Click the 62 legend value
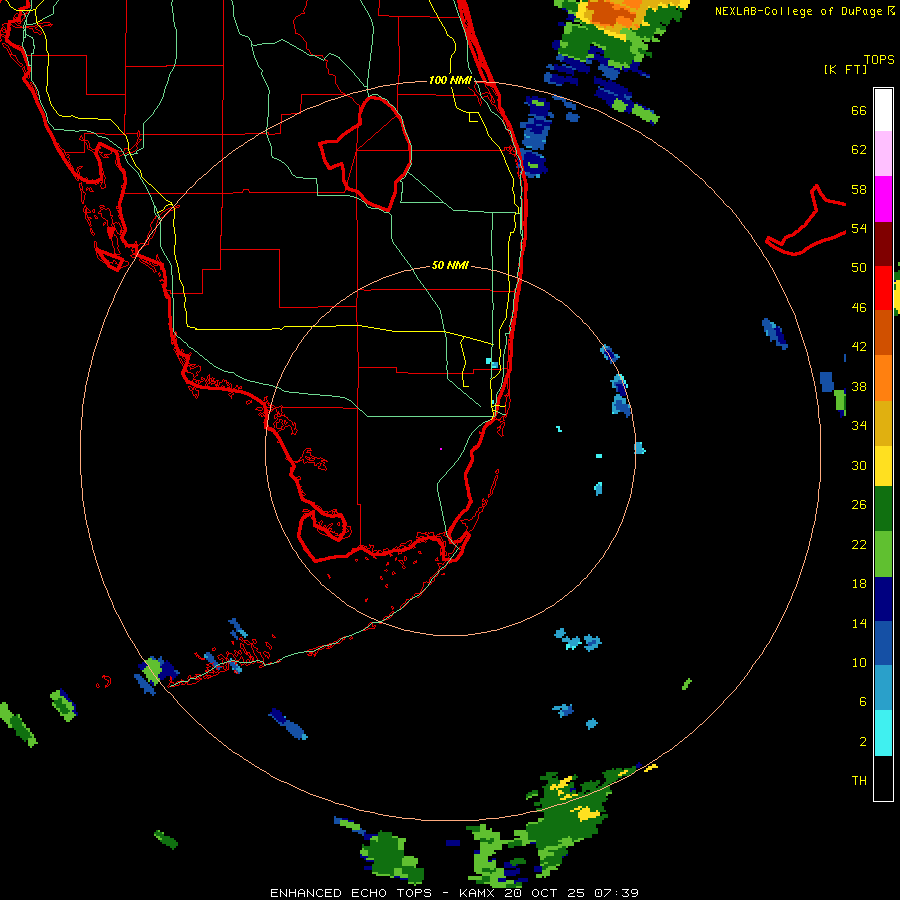The width and height of the screenshot is (900, 900). coord(859,149)
